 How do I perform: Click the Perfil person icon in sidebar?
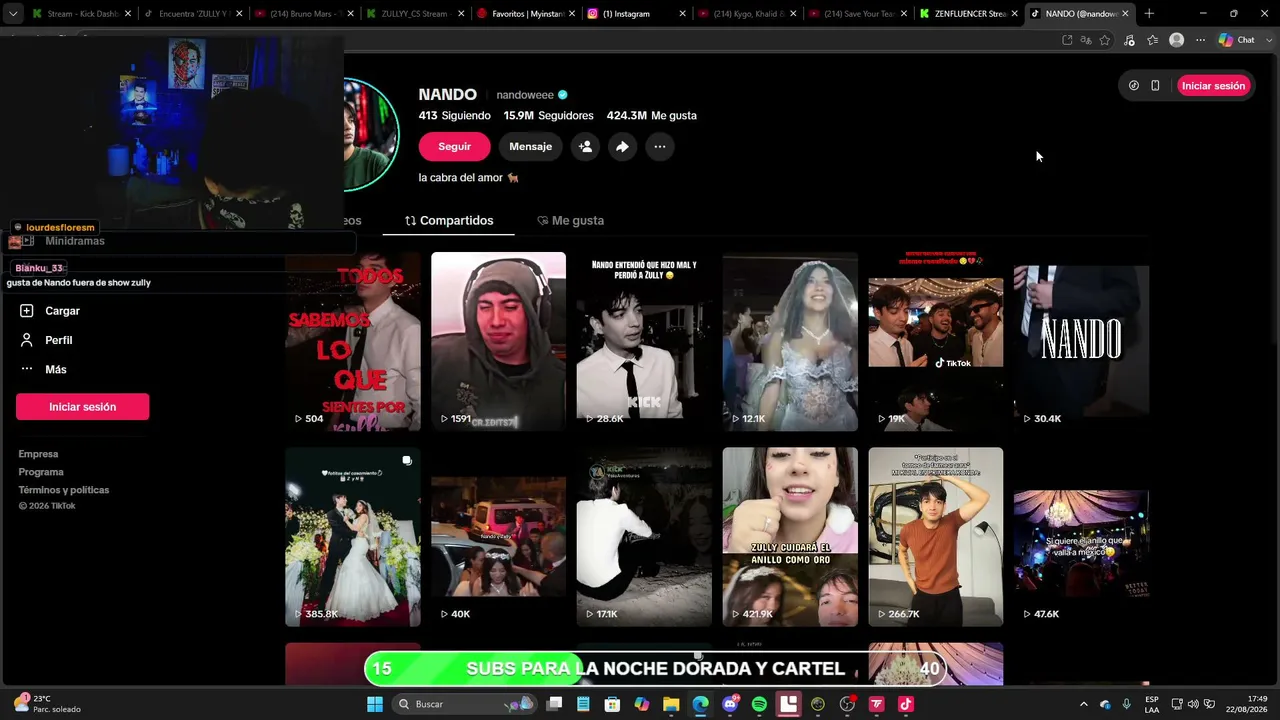click(27, 340)
